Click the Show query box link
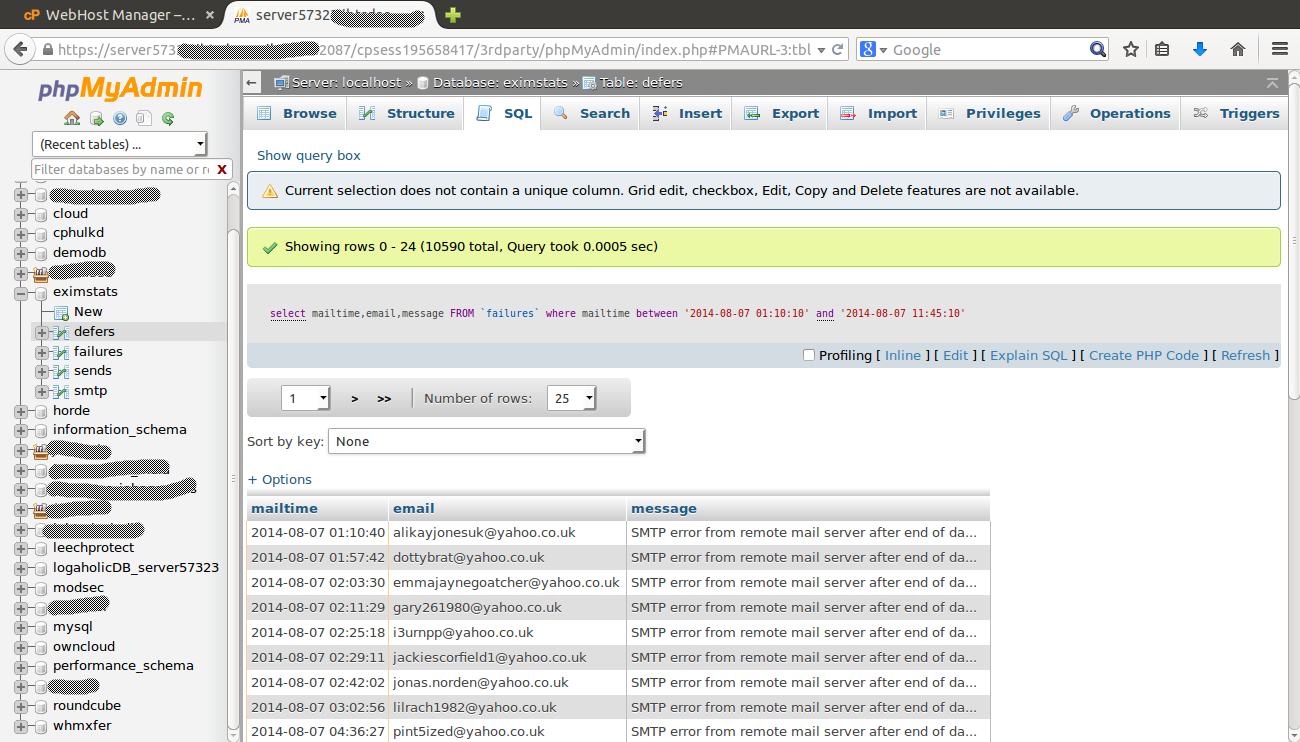The height and width of the screenshot is (742, 1300). tap(309, 155)
